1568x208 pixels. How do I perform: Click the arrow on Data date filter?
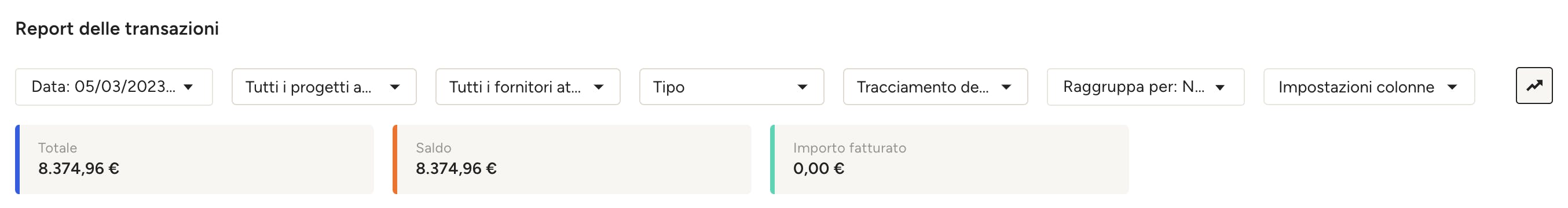pos(189,88)
